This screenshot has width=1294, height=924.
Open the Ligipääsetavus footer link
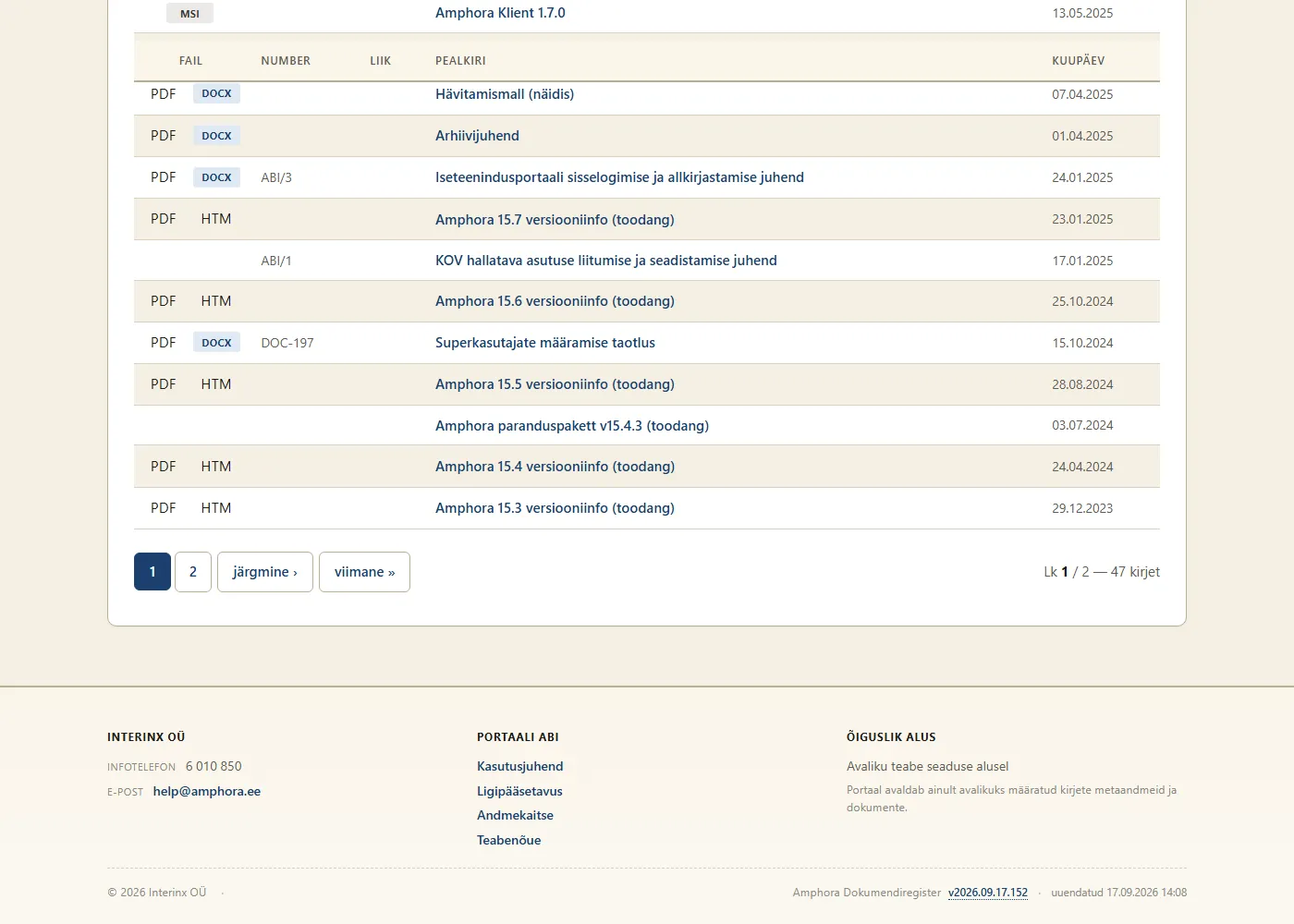point(519,791)
